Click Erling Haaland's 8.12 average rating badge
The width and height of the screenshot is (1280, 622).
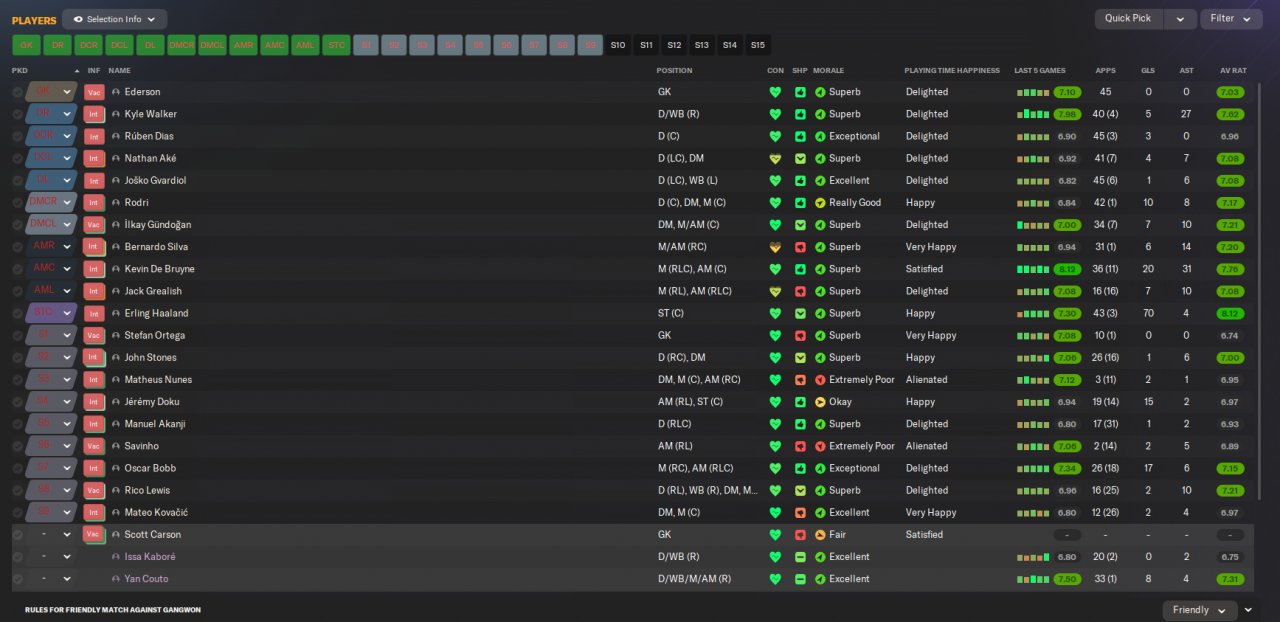[1231, 313]
